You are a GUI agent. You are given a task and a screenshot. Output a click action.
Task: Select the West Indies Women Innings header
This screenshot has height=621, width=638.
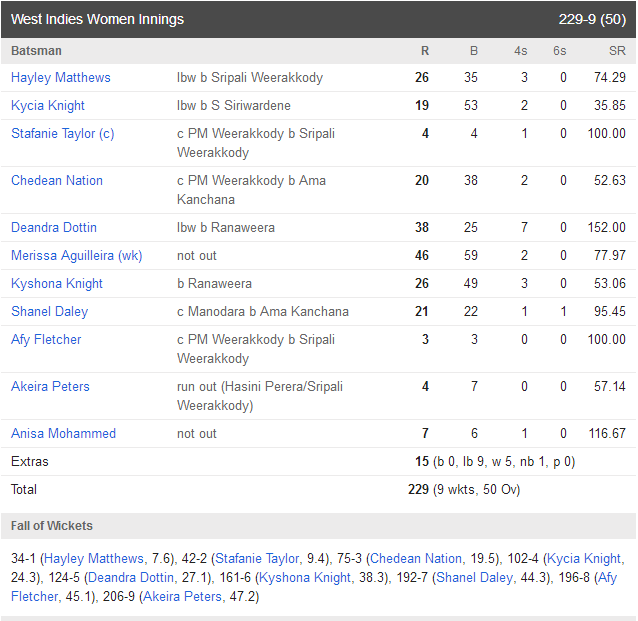319,19
